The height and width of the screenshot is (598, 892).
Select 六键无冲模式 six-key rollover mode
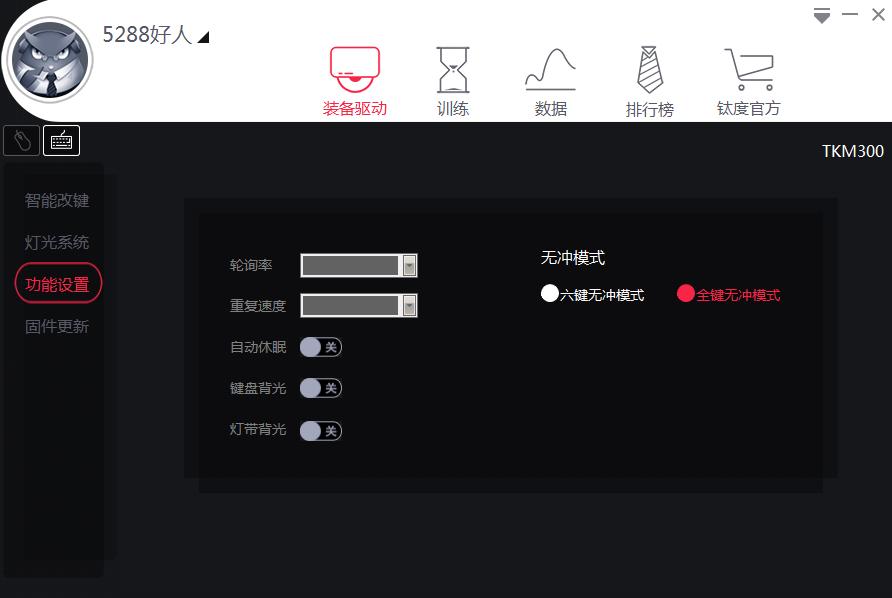pos(550,294)
